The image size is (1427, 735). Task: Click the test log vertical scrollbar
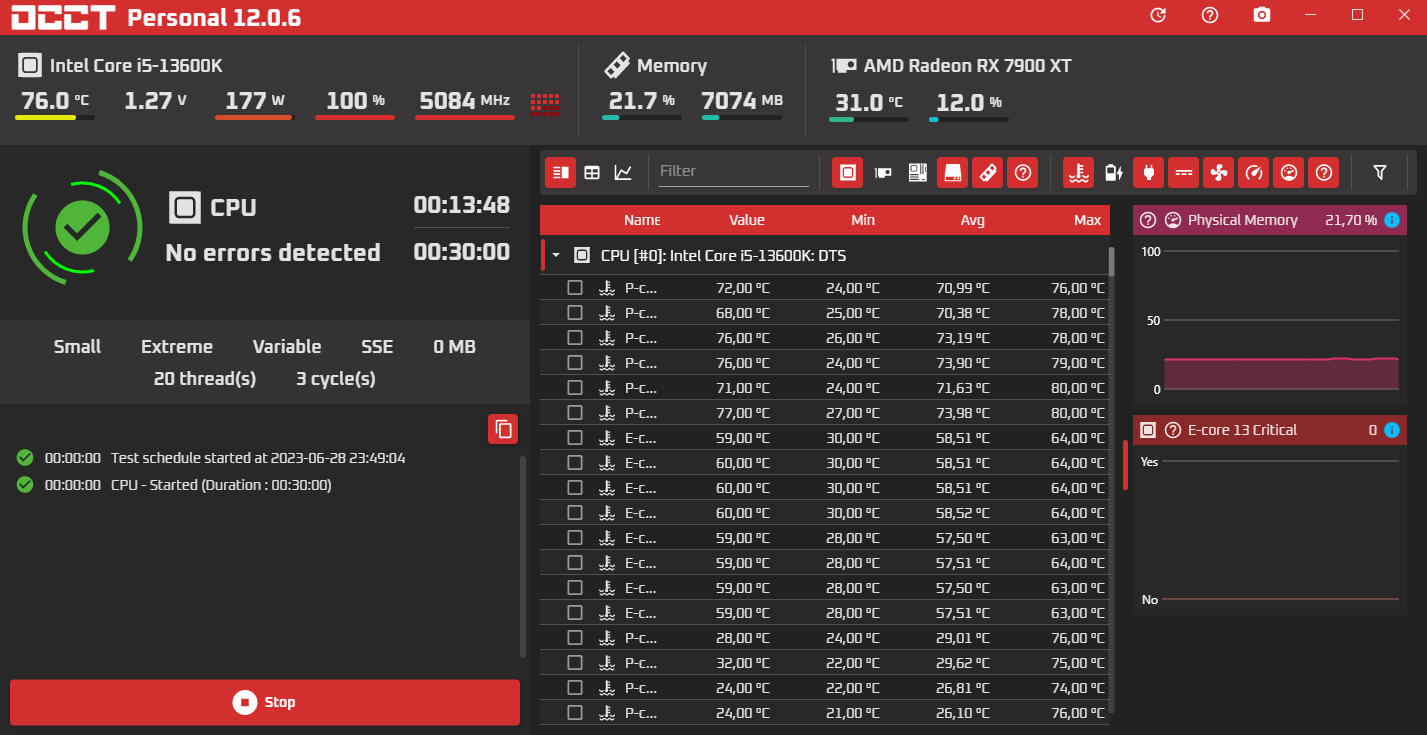(523, 556)
